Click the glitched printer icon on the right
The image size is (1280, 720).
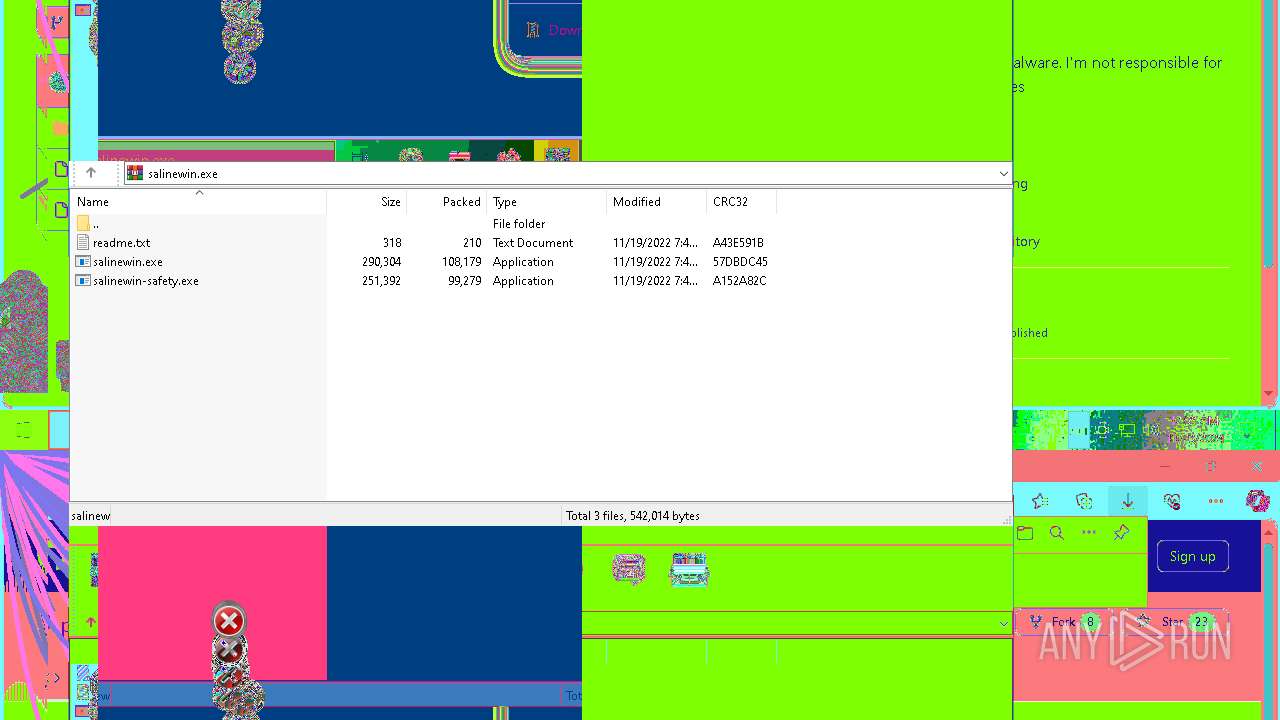[x=689, y=569]
